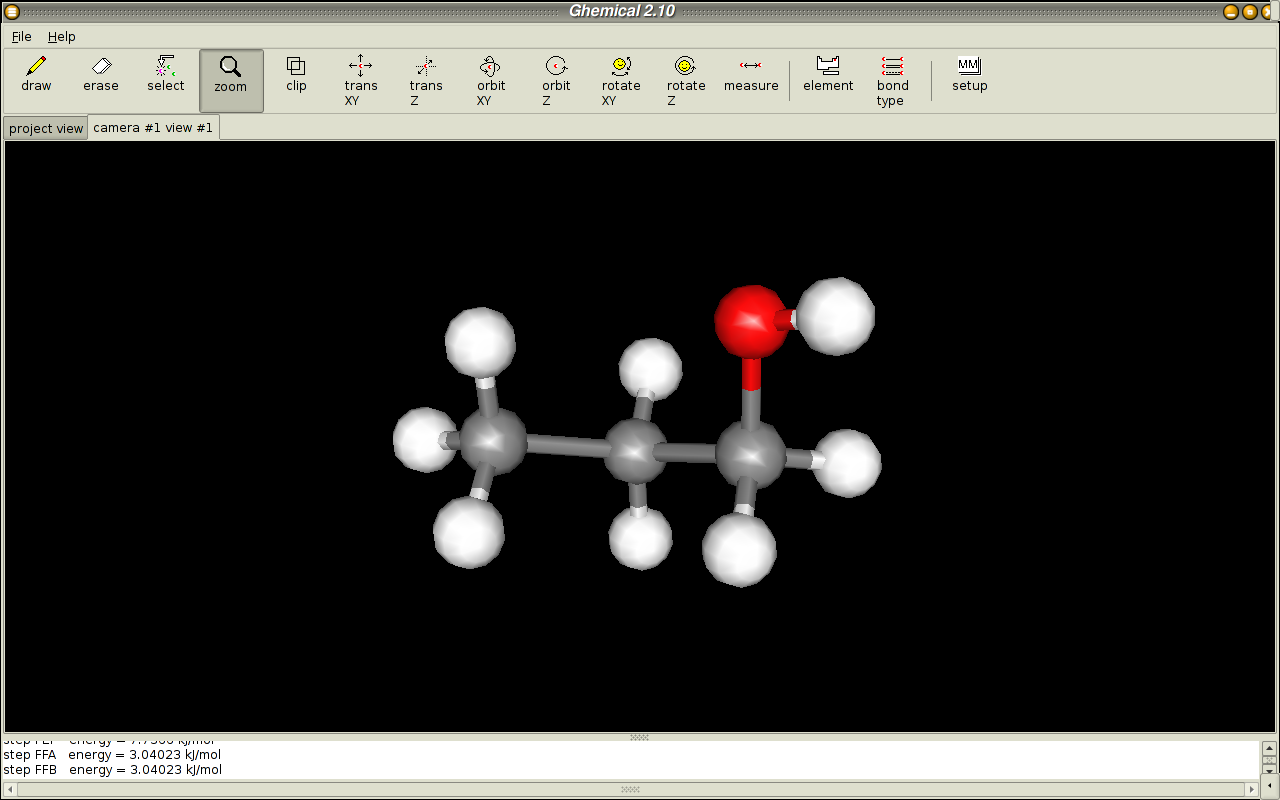This screenshot has height=800, width=1280.
Task: Select the orbit Z tool
Action: [556, 80]
